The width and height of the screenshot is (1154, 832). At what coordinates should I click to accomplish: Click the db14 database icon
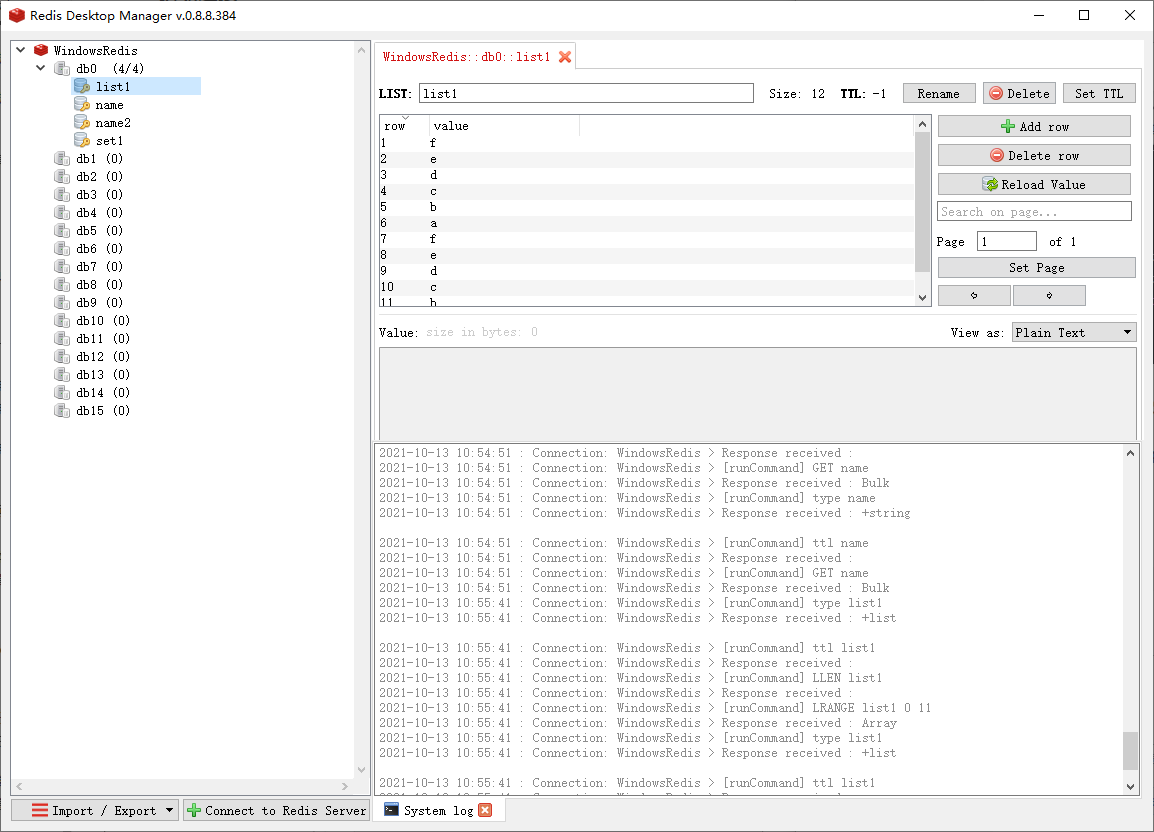pos(62,393)
